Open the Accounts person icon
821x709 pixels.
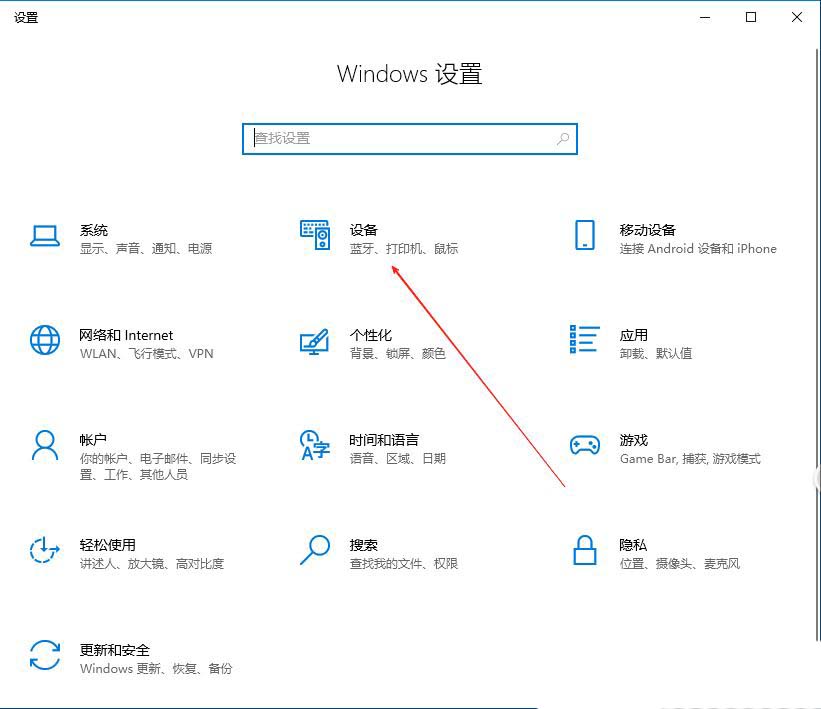point(45,446)
